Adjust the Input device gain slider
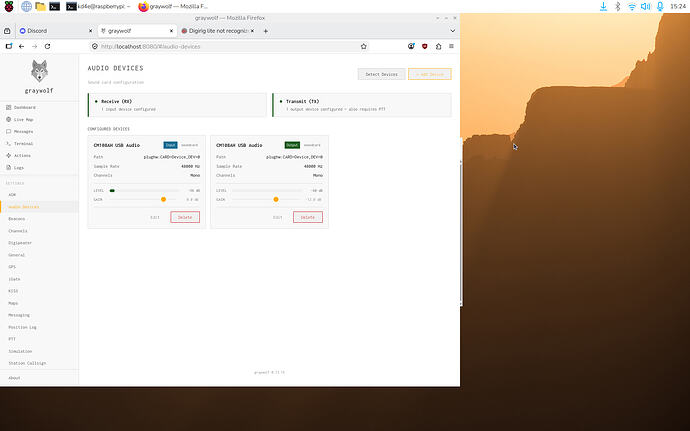The height and width of the screenshot is (431, 690). click(x=164, y=199)
